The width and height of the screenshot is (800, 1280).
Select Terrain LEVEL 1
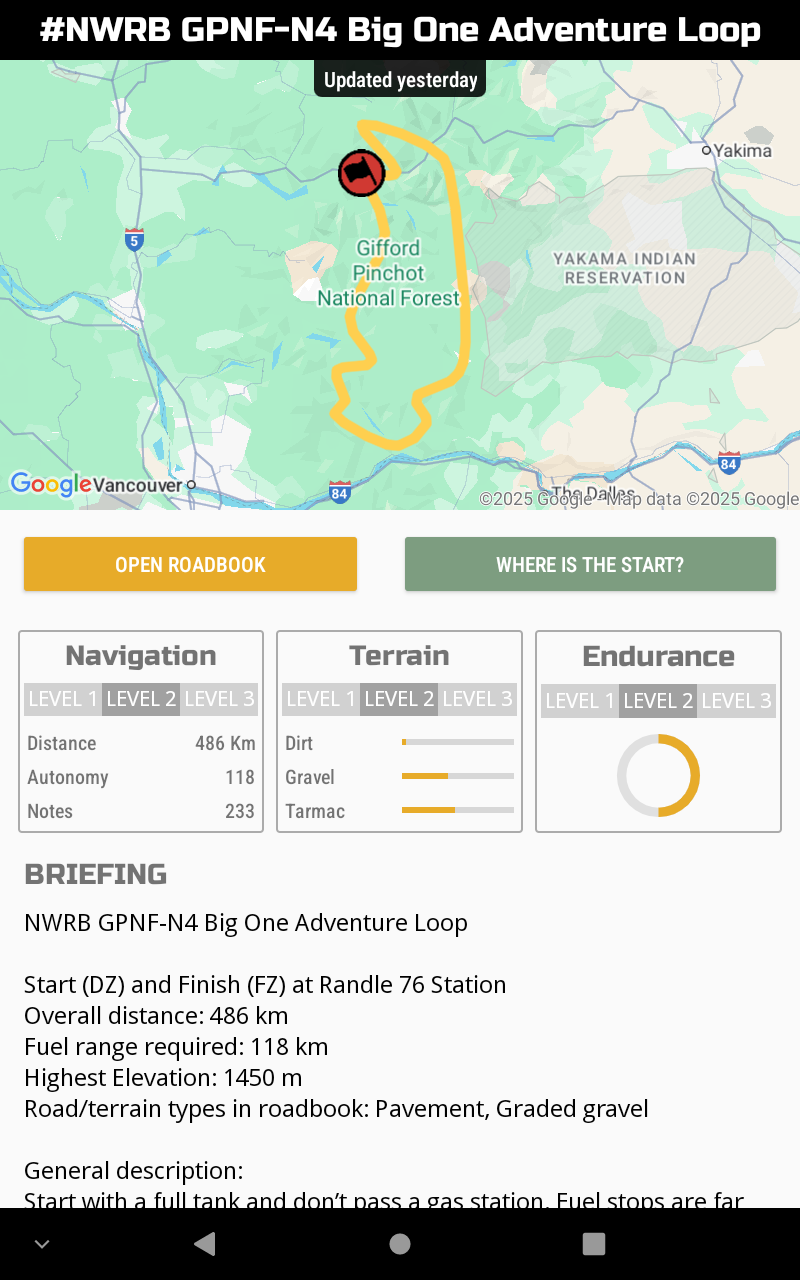pos(321,699)
